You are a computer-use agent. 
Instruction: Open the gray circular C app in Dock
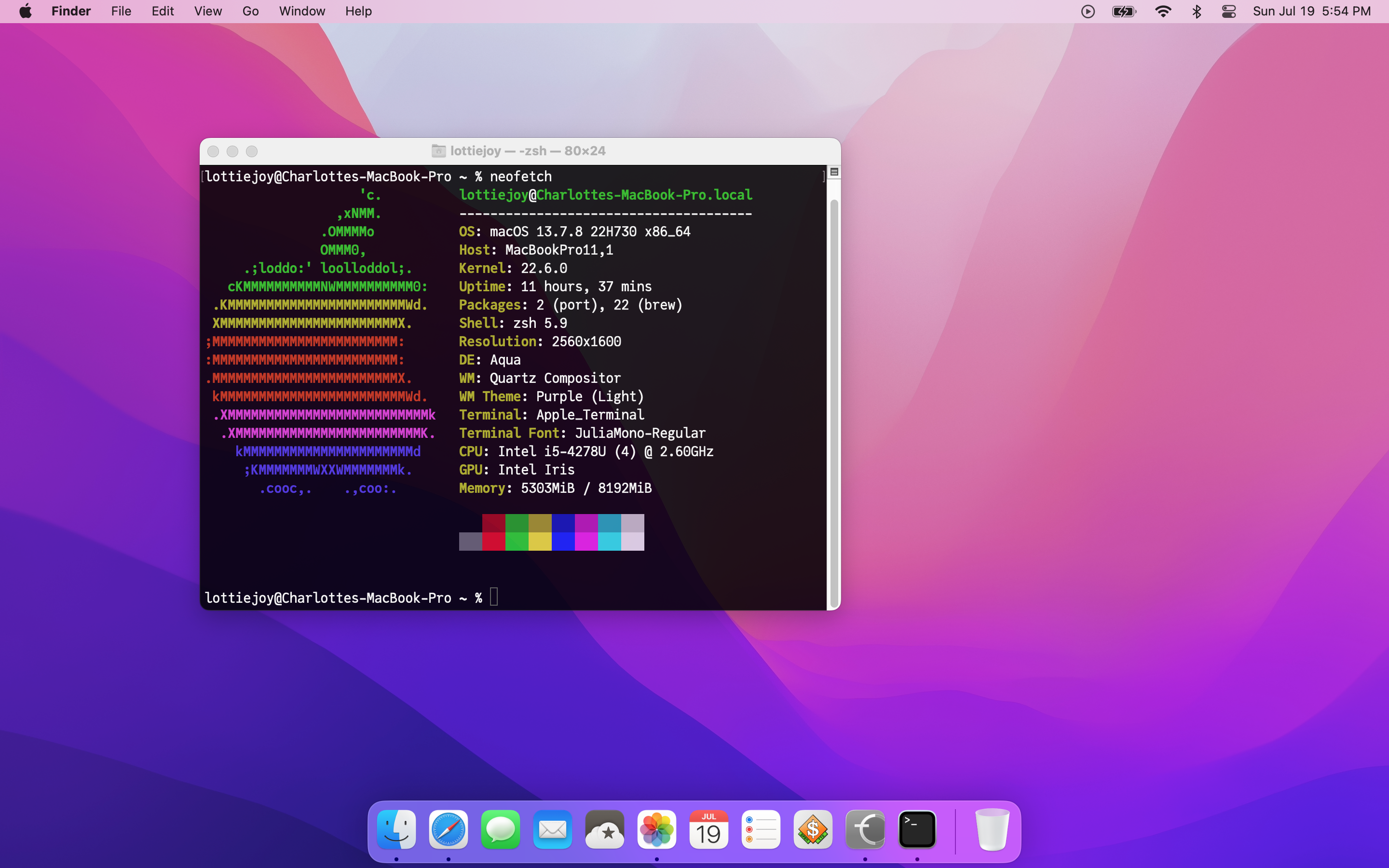pos(865,829)
